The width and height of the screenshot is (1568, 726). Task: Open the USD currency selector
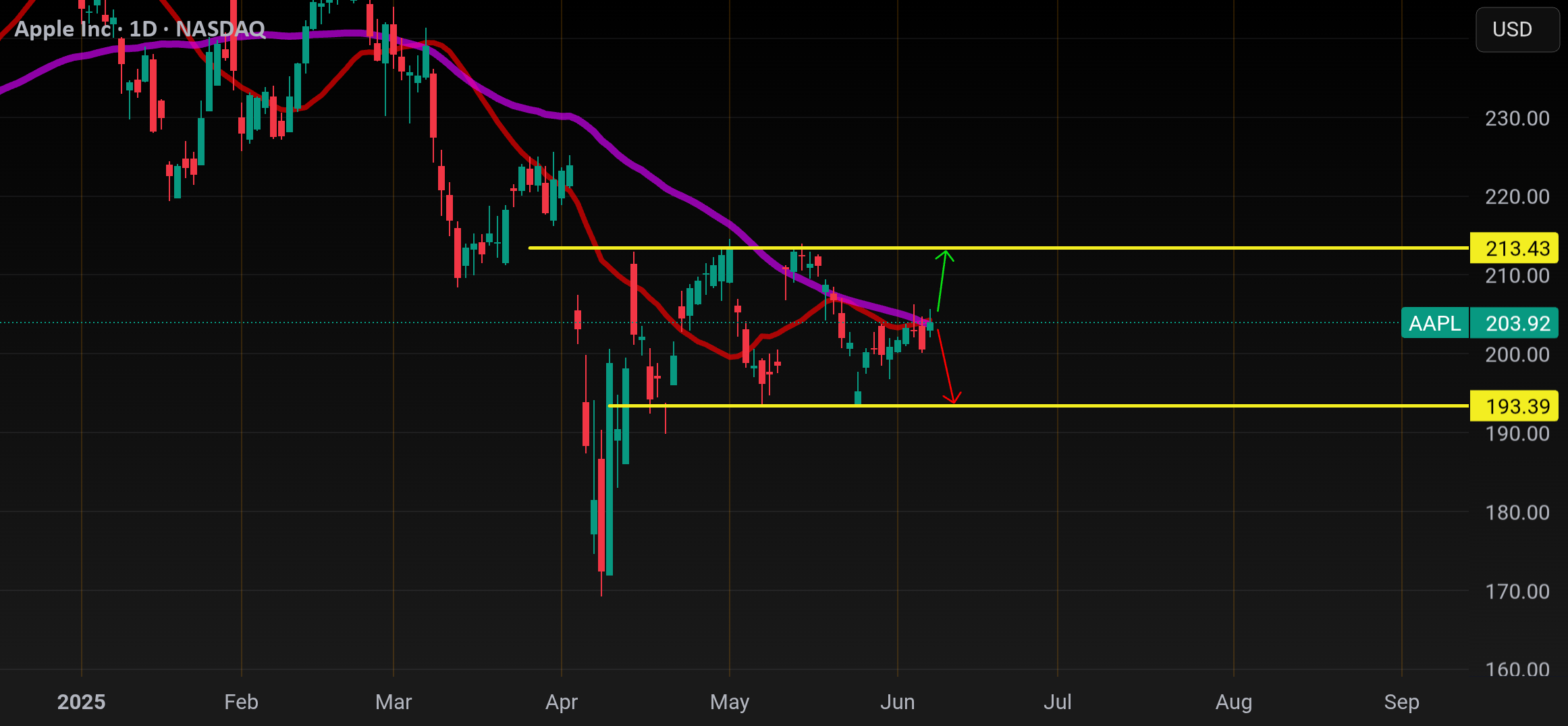(x=1517, y=30)
